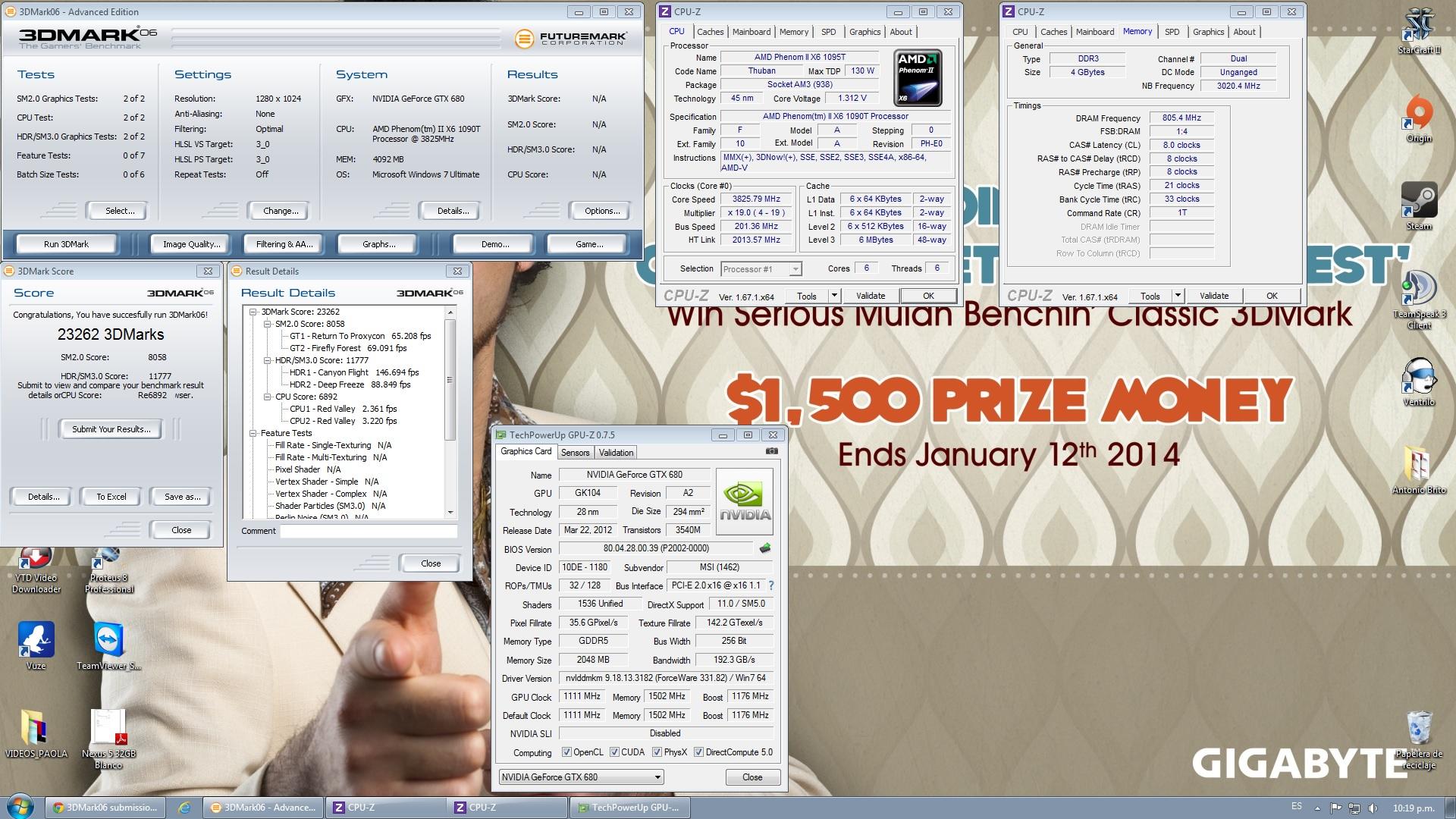The width and height of the screenshot is (1456, 819).
Task: Click Submit Your Results button
Action: tap(111, 429)
